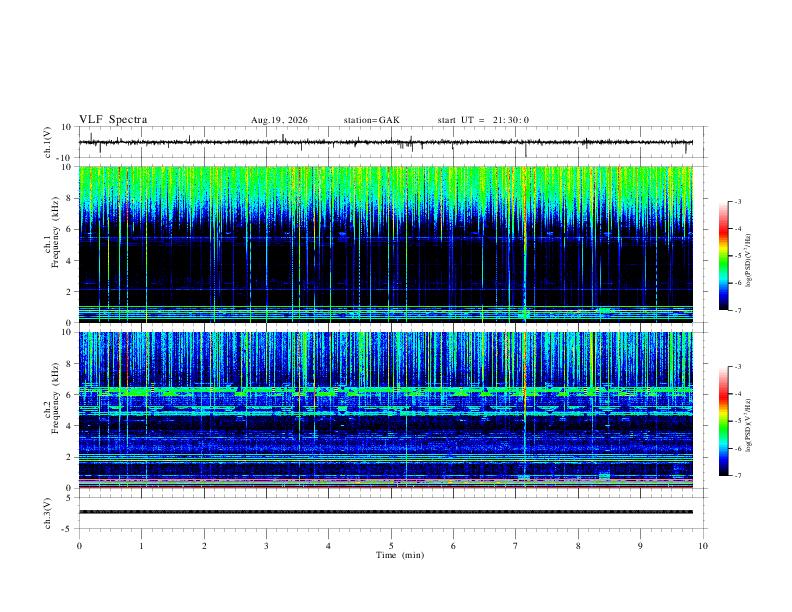Click the station=GAK label
The height and width of the screenshot is (612, 792).
point(372,120)
